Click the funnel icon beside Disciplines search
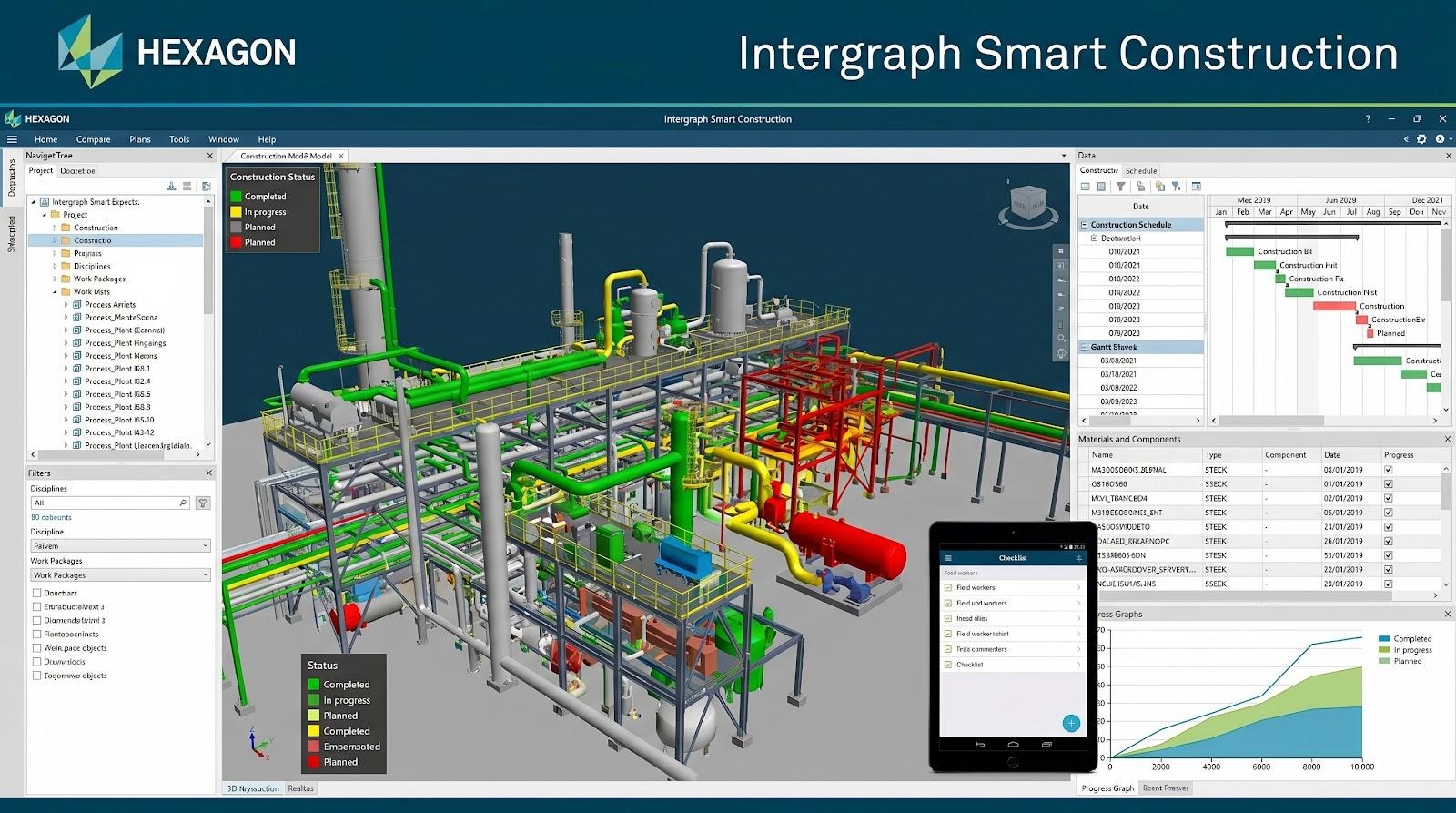The height and width of the screenshot is (813, 1456). pyautogui.click(x=203, y=503)
